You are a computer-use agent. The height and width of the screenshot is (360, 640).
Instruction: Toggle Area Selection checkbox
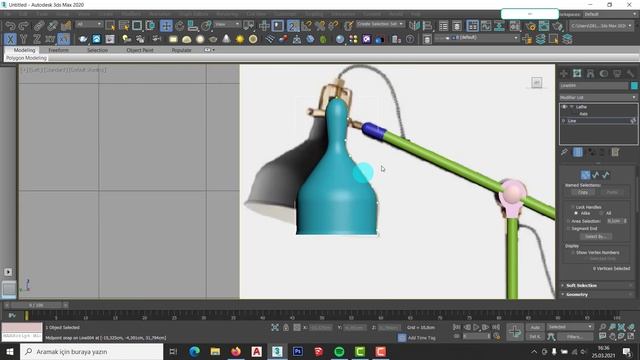pos(568,221)
